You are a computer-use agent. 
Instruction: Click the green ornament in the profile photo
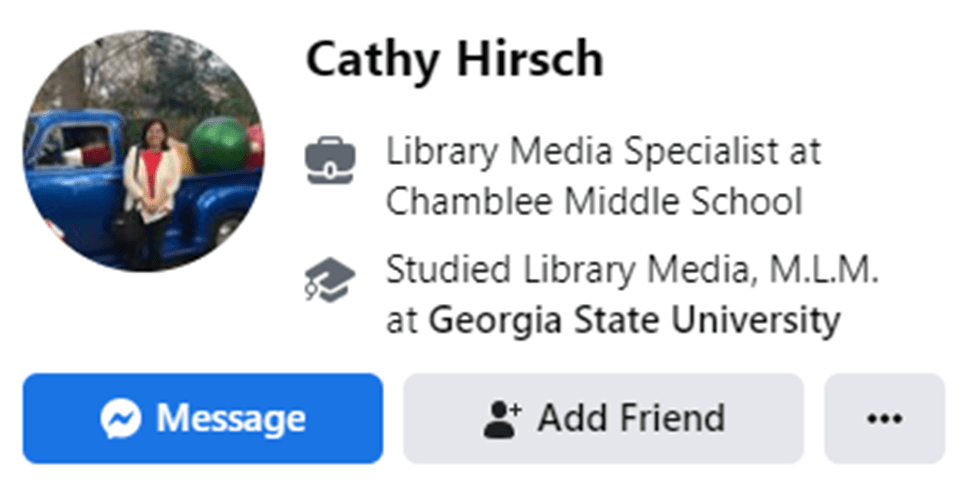coord(220,140)
